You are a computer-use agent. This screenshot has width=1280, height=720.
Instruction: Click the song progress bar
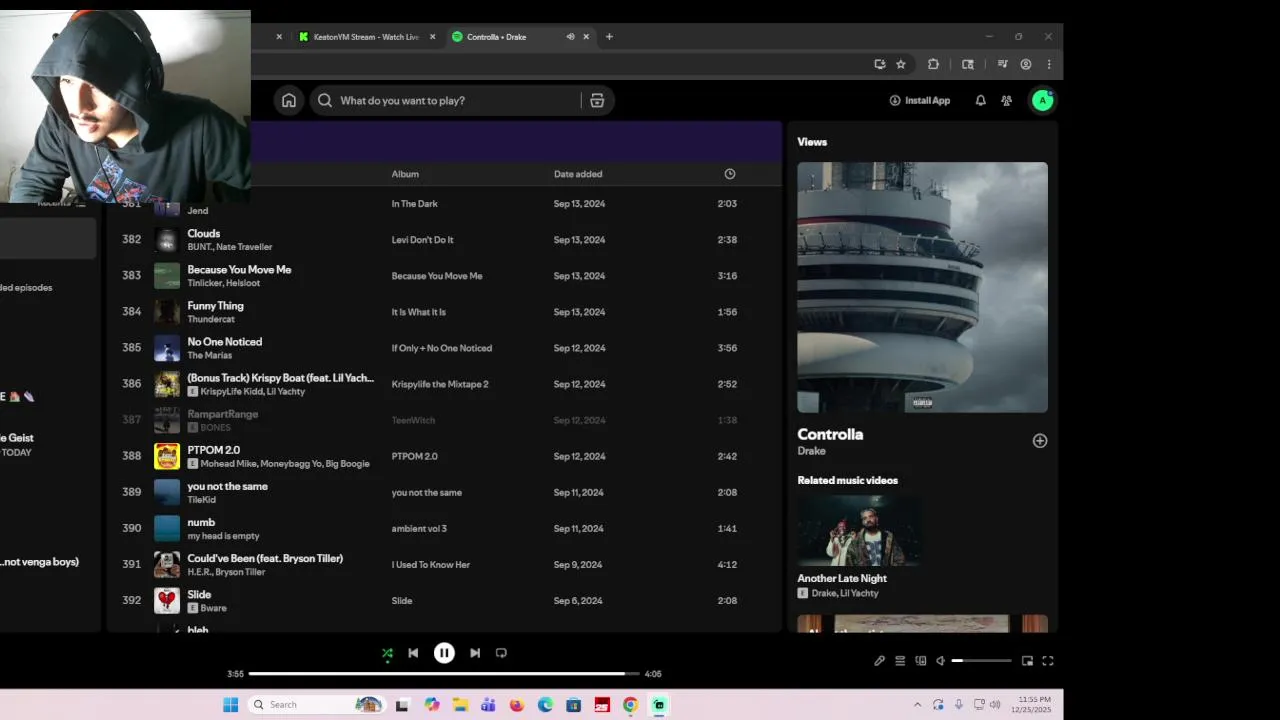pyautogui.click(x=442, y=674)
